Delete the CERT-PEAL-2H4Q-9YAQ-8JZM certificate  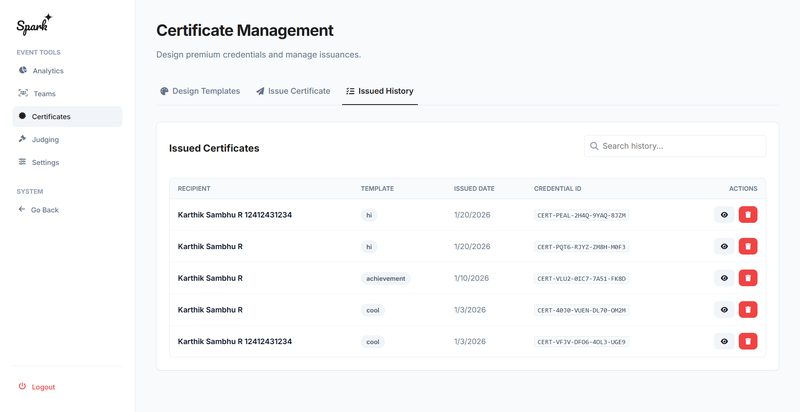click(748, 214)
